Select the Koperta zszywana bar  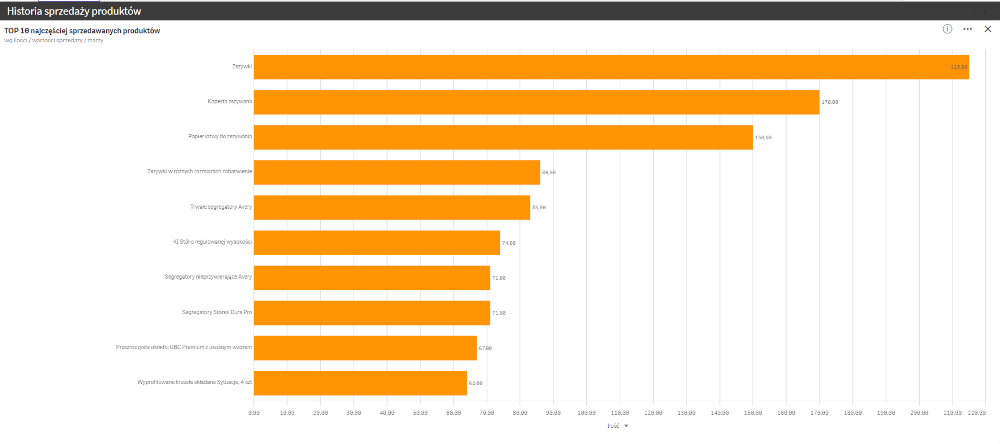coord(536,102)
